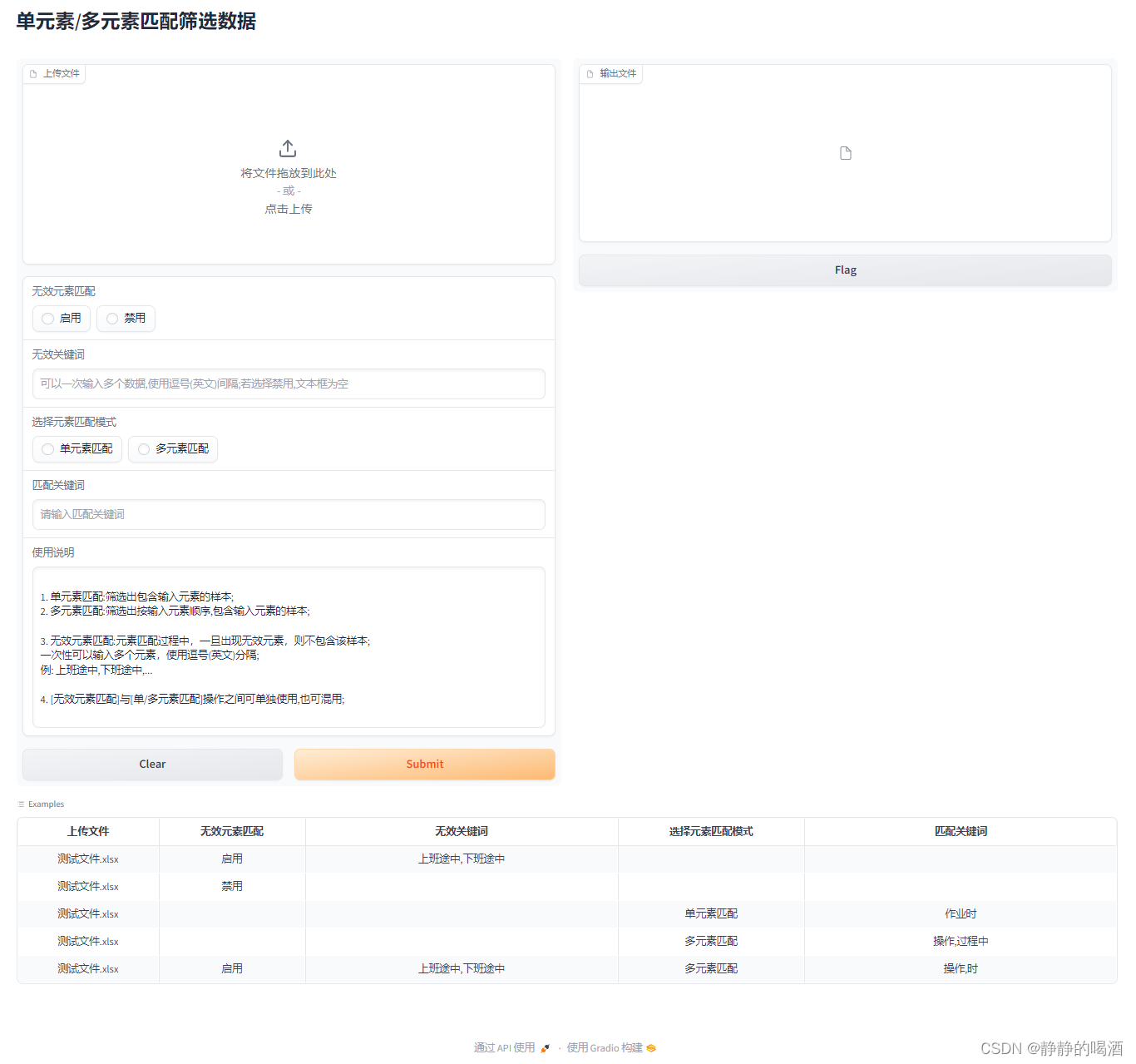Click the list icon beside Examples

point(22,804)
